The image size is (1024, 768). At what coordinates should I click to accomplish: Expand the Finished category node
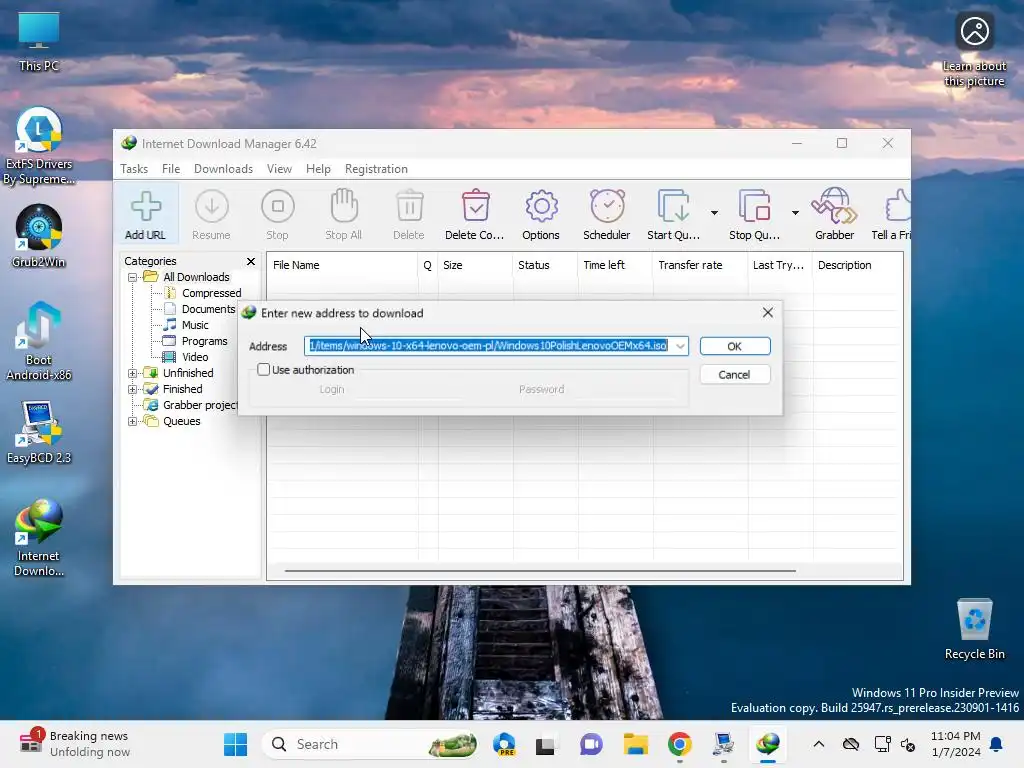[x=133, y=389]
